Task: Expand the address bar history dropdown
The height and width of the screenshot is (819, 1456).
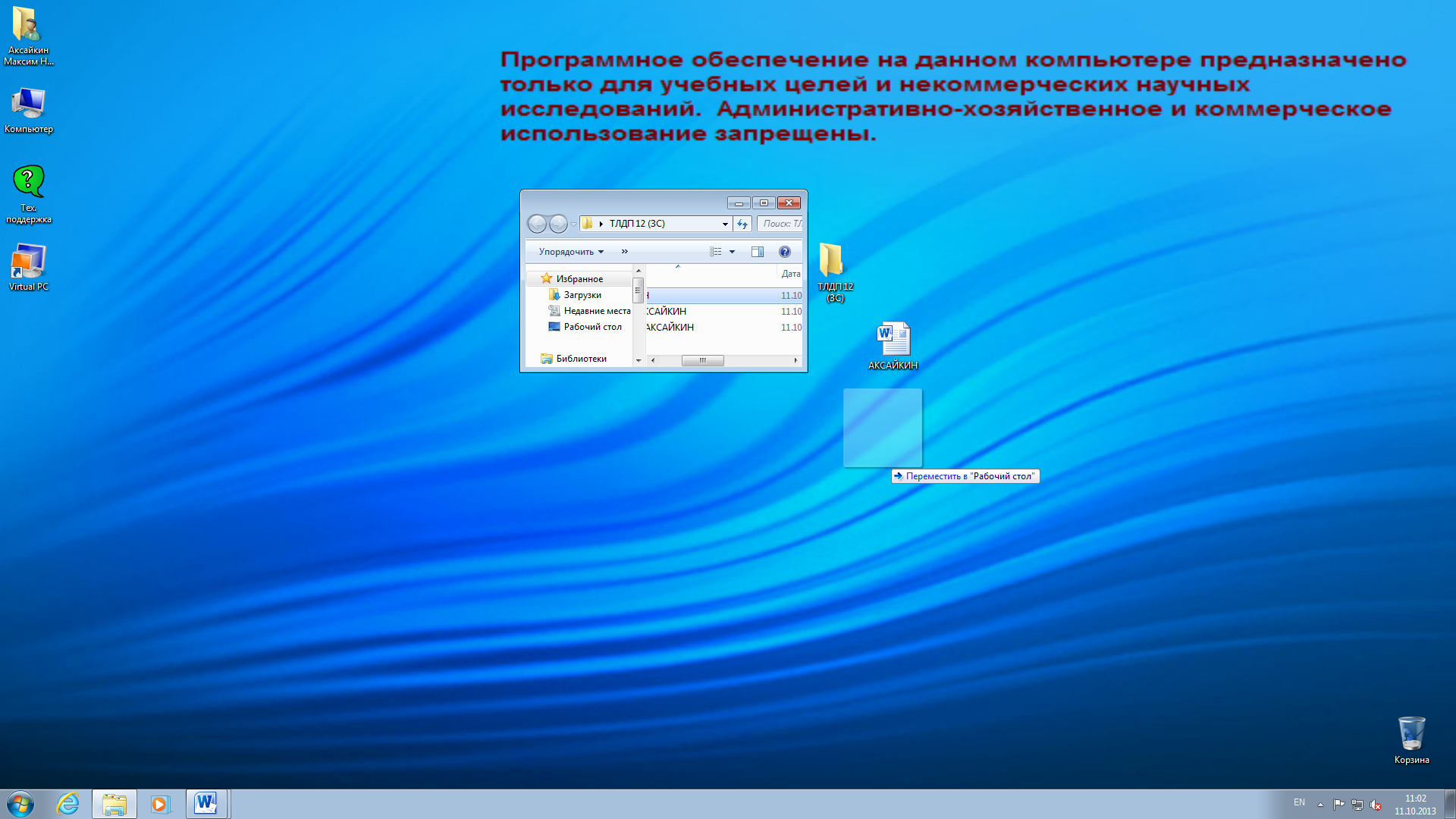Action: (x=725, y=224)
